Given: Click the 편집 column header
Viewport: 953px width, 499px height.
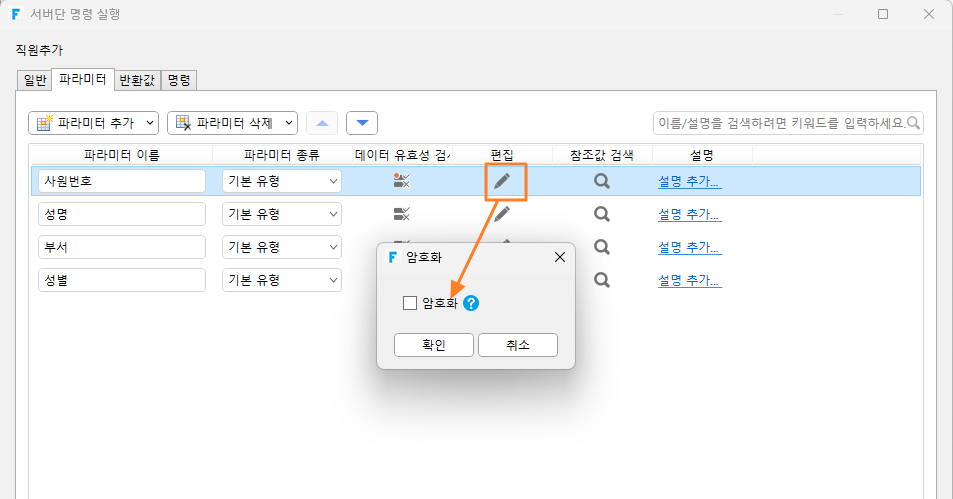Looking at the screenshot, I should pyautogui.click(x=502, y=155).
